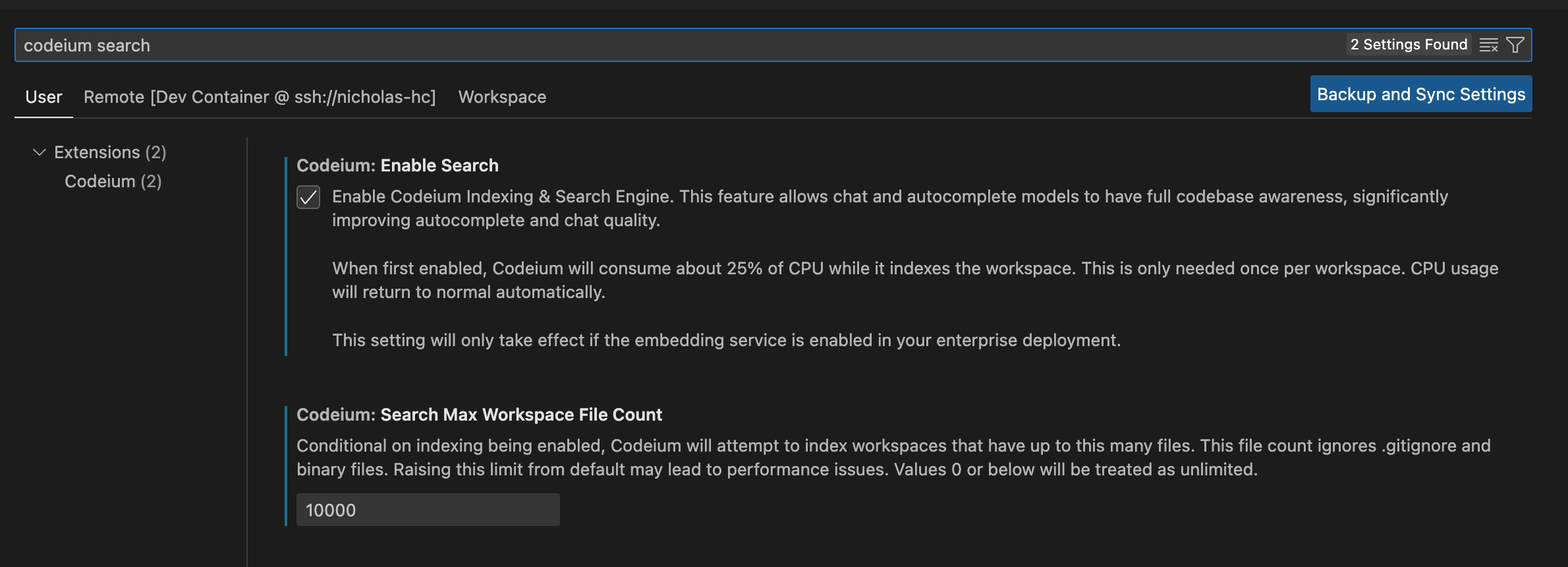
Task: Toggle the Codeium Enable Search checkbox
Action: pyautogui.click(x=308, y=197)
